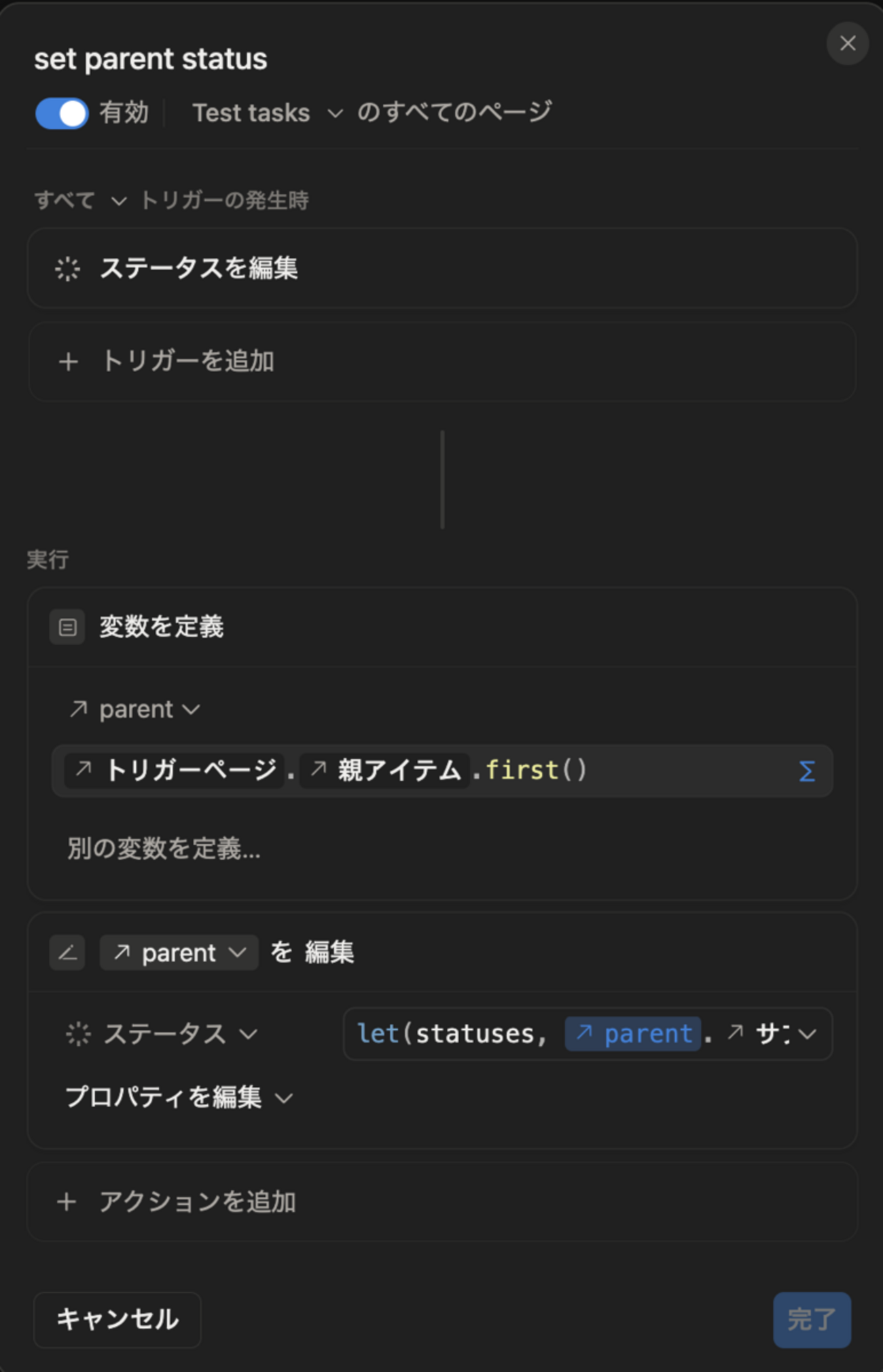The width and height of the screenshot is (883, 1372).
Task: Open the formula editor via the Σ icon
Action: pyautogui.click(x=806, y=771)
